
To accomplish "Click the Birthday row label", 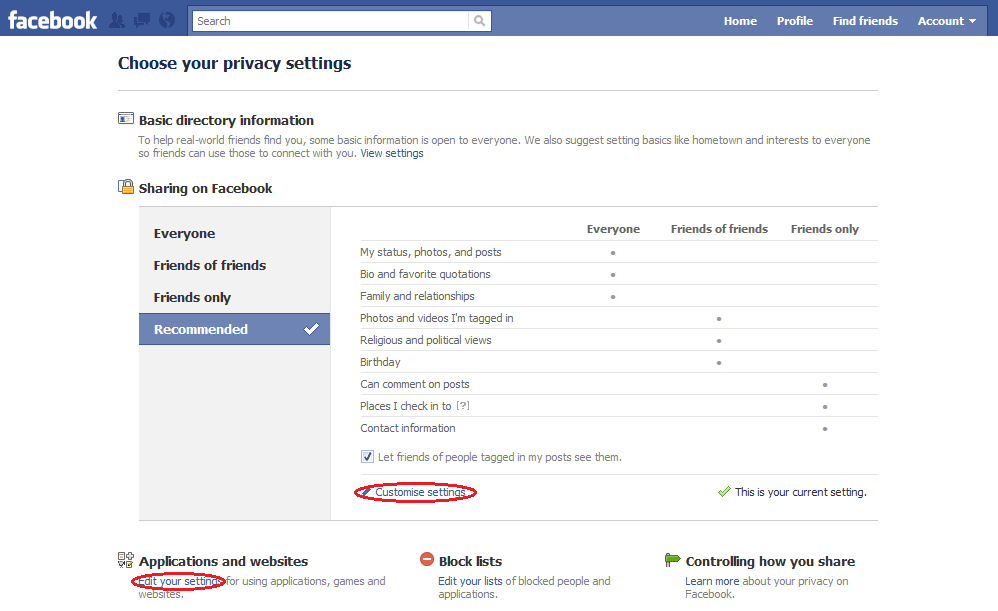I will pos(380,362).
